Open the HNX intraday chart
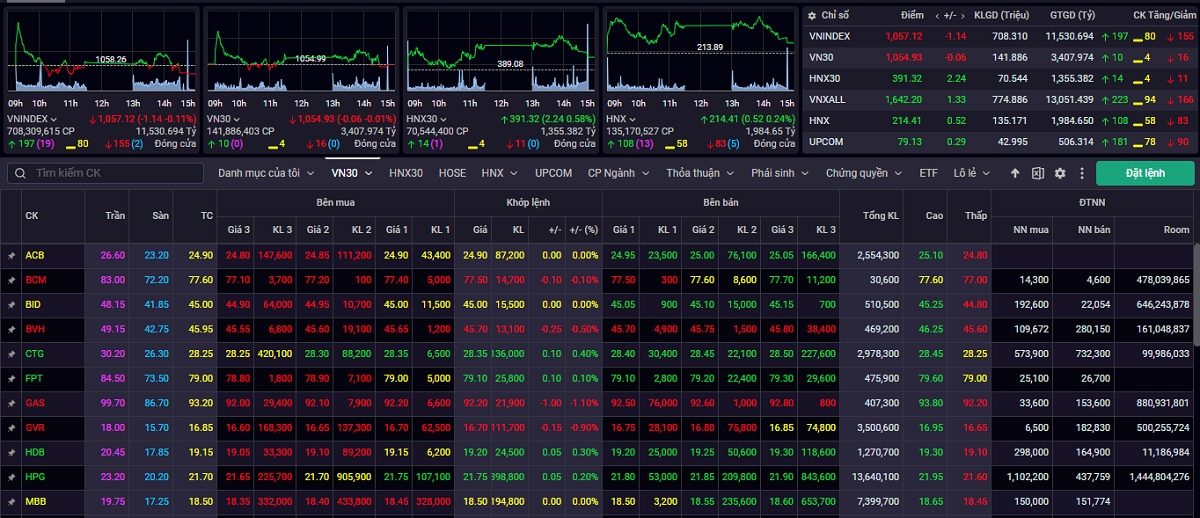 [x=700, y=54]
